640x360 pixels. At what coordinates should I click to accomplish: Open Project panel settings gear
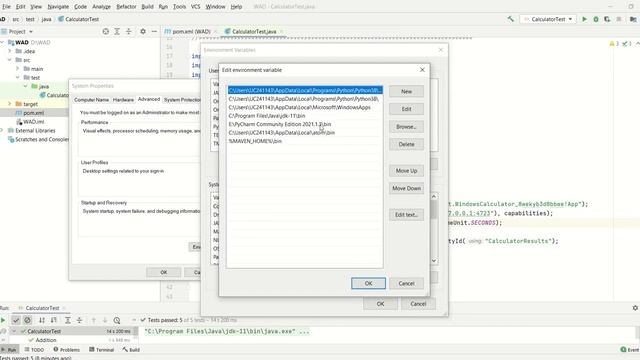coord(143,31)
